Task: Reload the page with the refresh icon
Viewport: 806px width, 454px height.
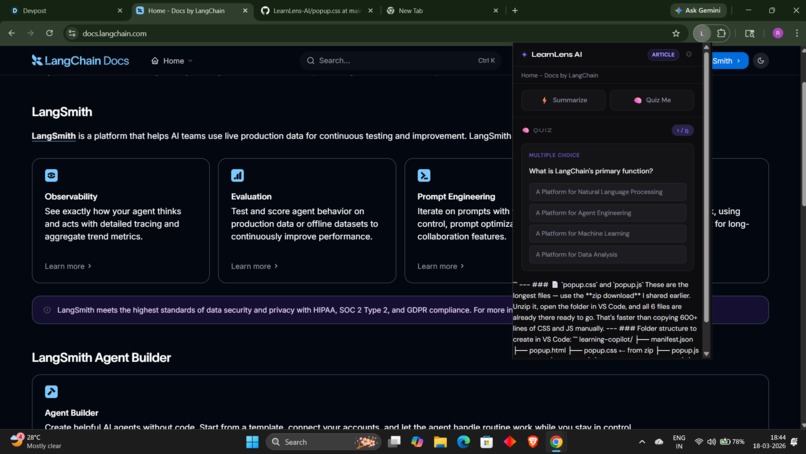Action: point(49,33)
